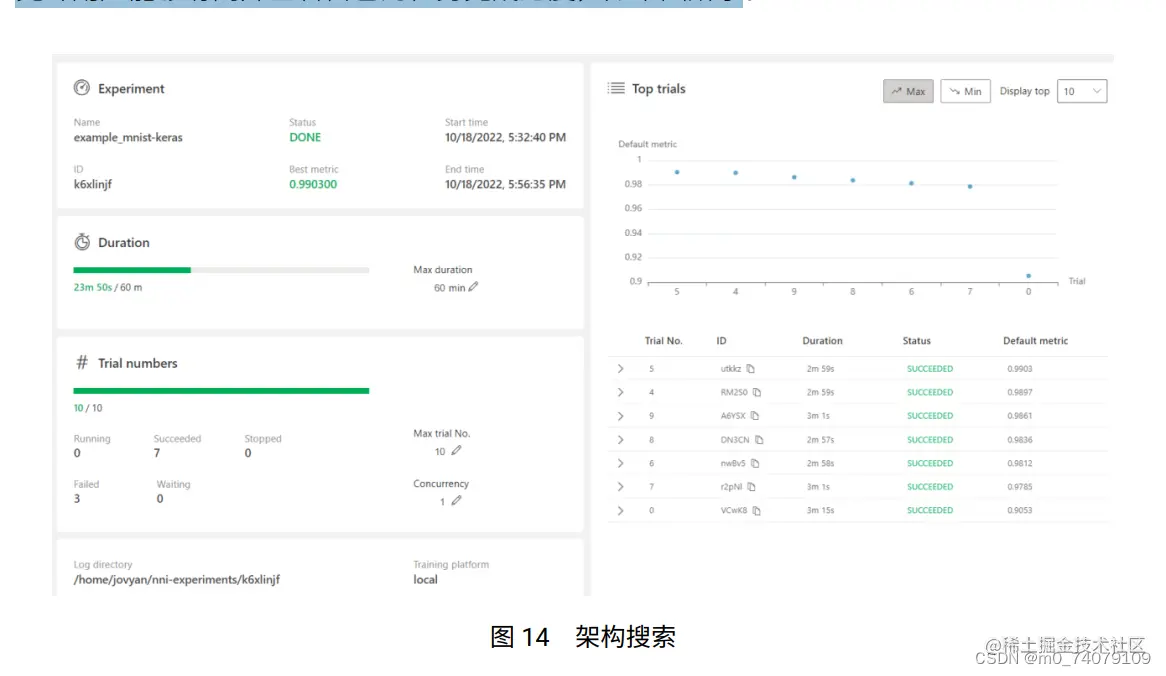Sort by Trial No. column header

[x=663, y=341]
